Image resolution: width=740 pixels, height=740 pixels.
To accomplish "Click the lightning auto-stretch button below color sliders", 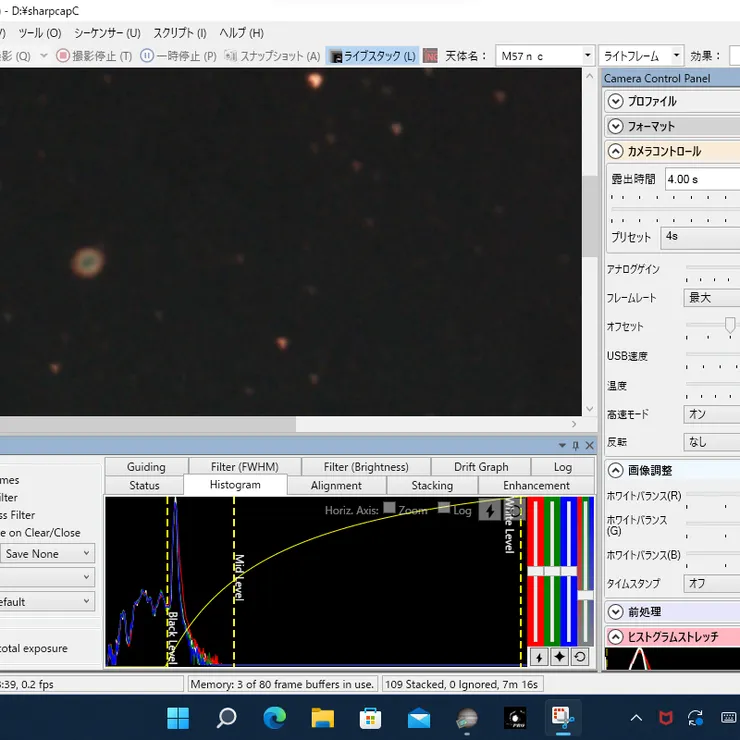I will coord(539,657).
